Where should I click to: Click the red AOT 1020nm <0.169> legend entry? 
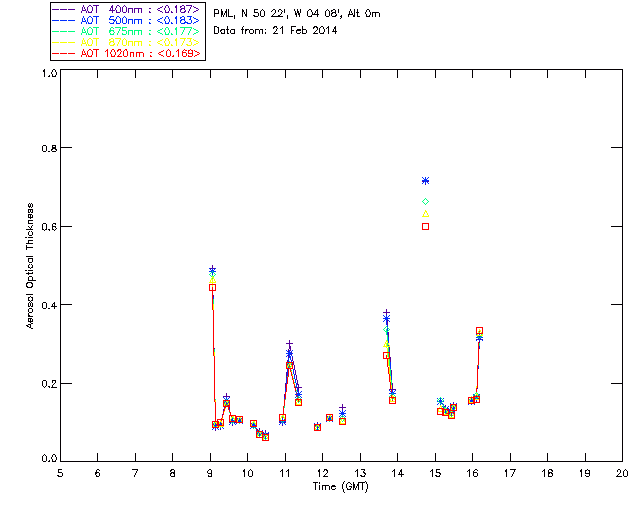coord(126,53)
